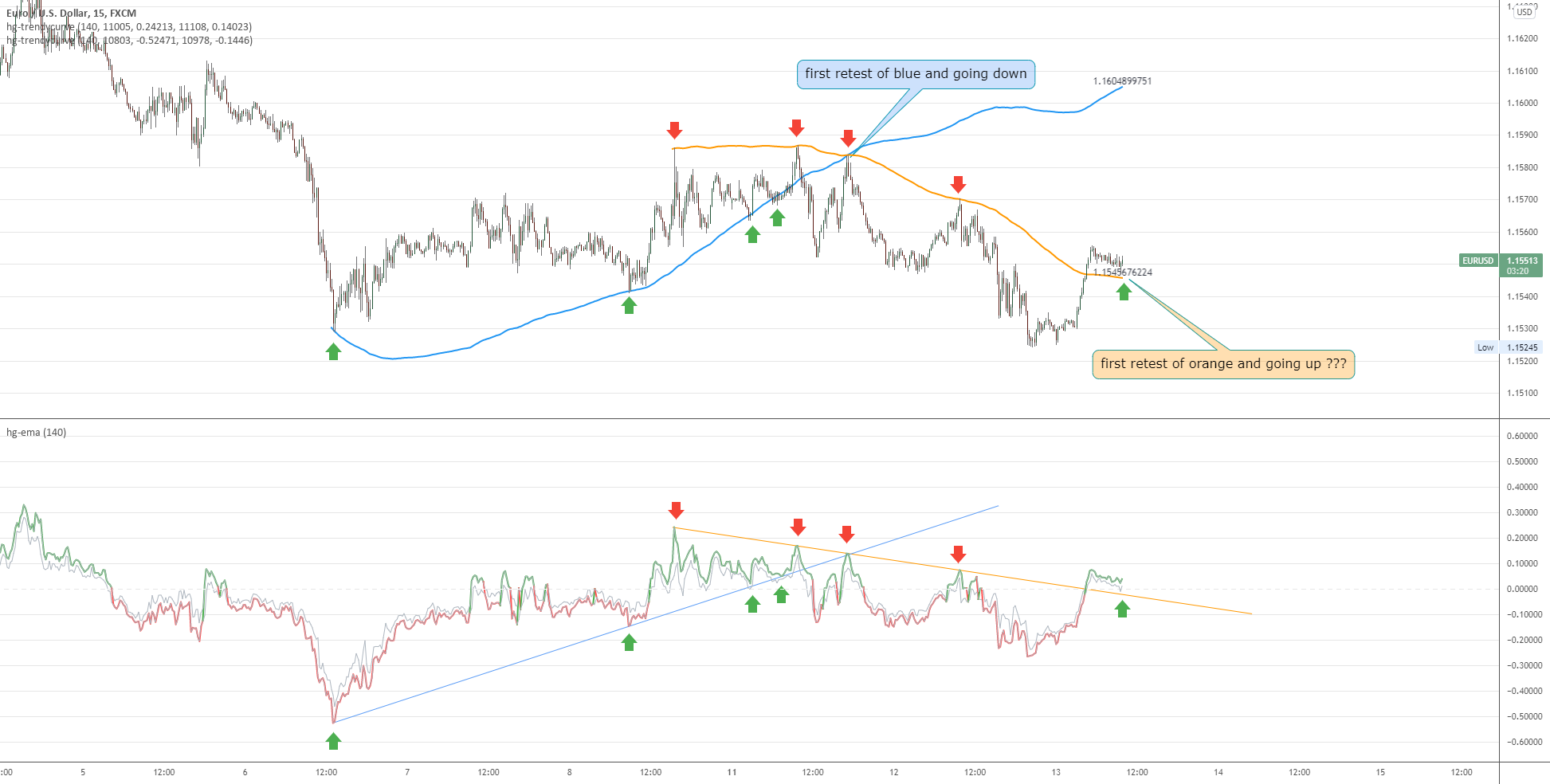Screen dimensions: 1550x784
Task: Click the current price label 1.15513
Action: point(1521,261)
